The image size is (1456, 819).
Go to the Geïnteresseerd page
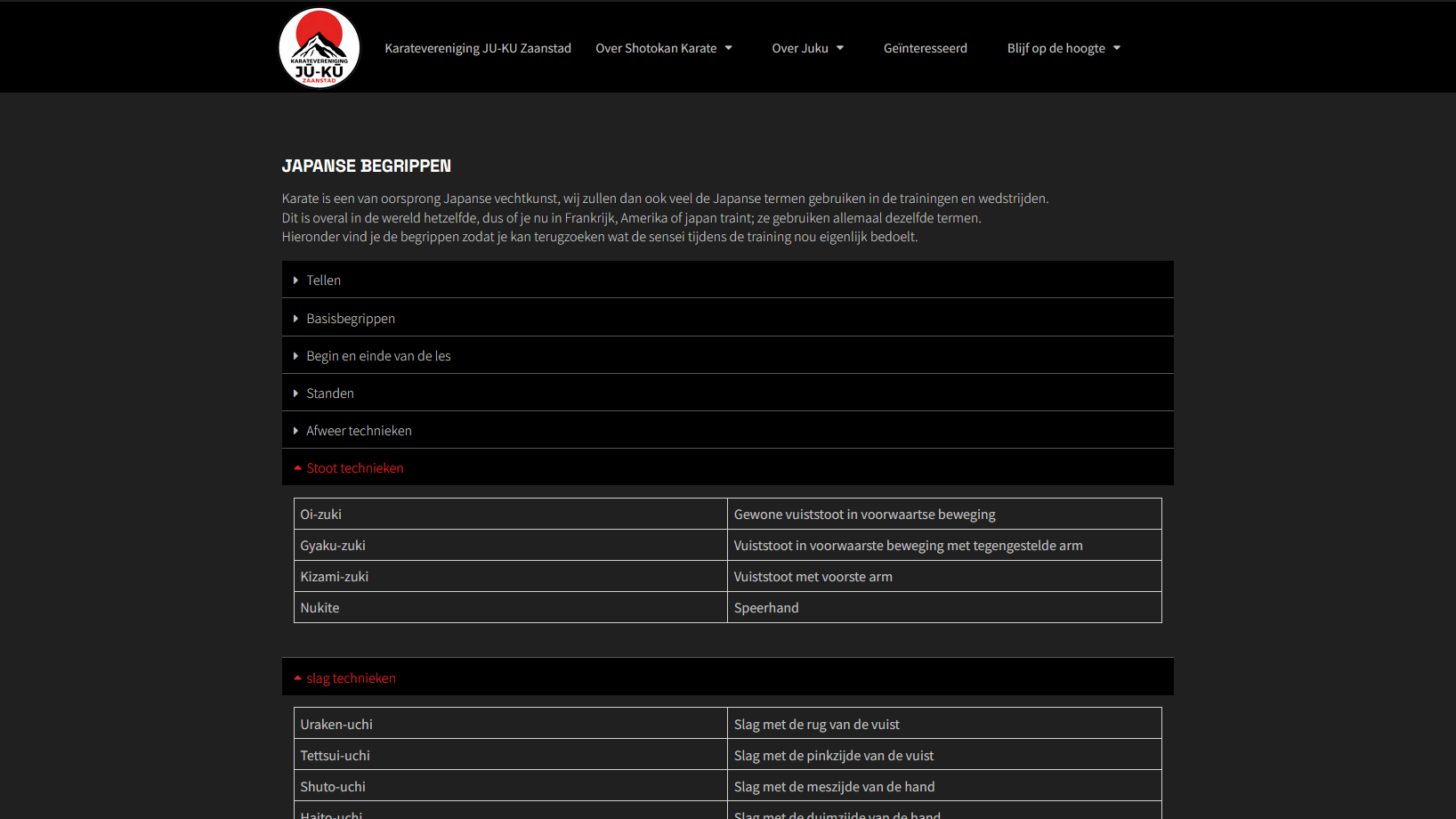(925, 48)
